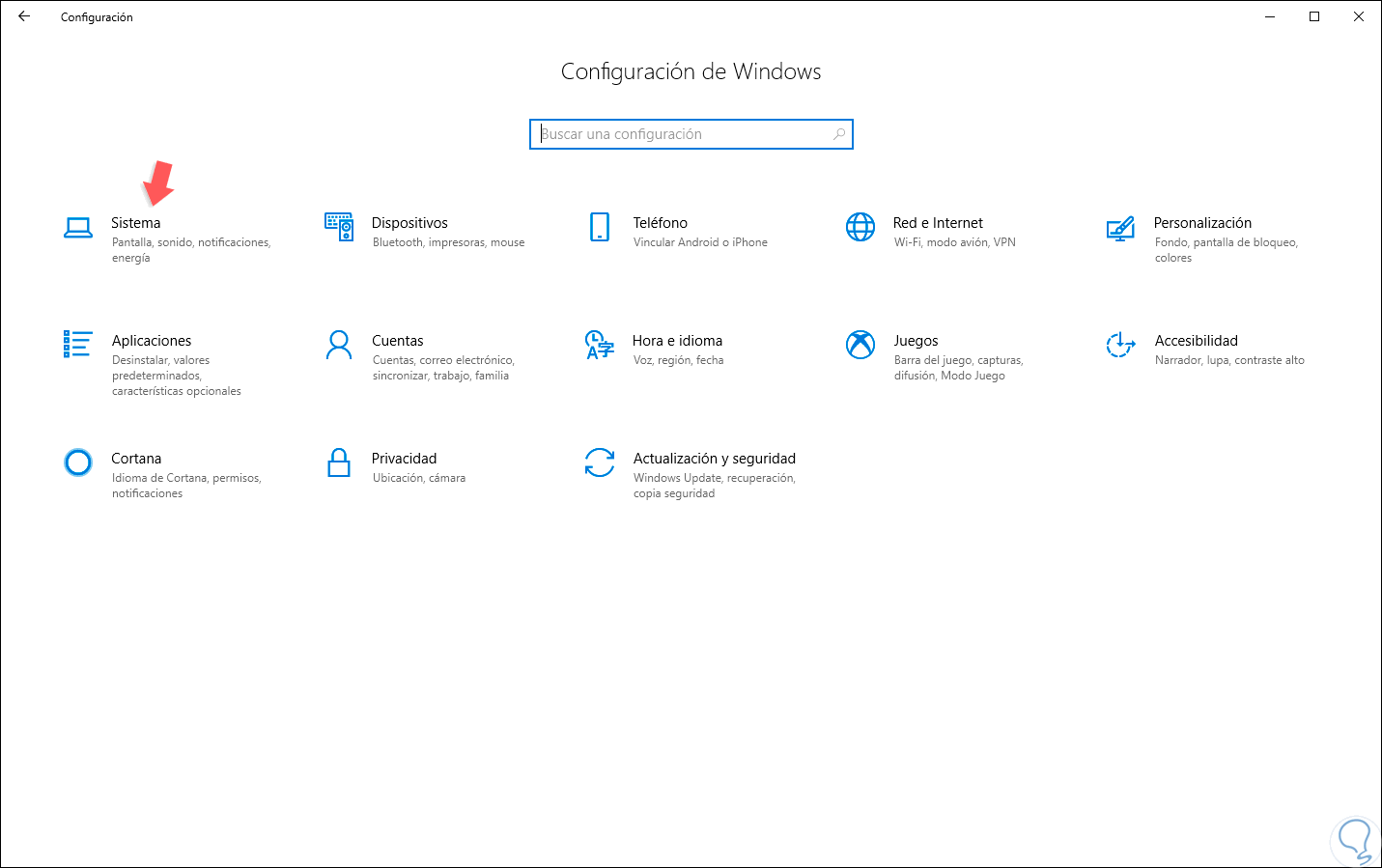
Task: Open the Actualización y seguridad sync icon
Action: coord(600,462)
